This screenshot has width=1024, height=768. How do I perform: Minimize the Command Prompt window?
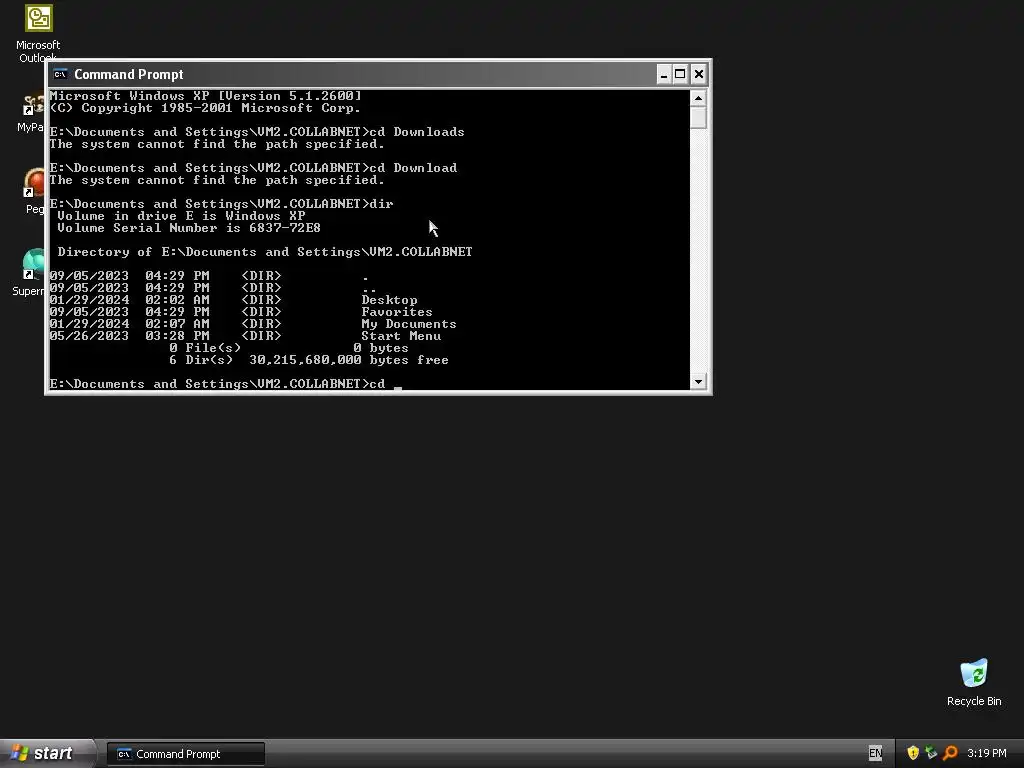[664, 74]
